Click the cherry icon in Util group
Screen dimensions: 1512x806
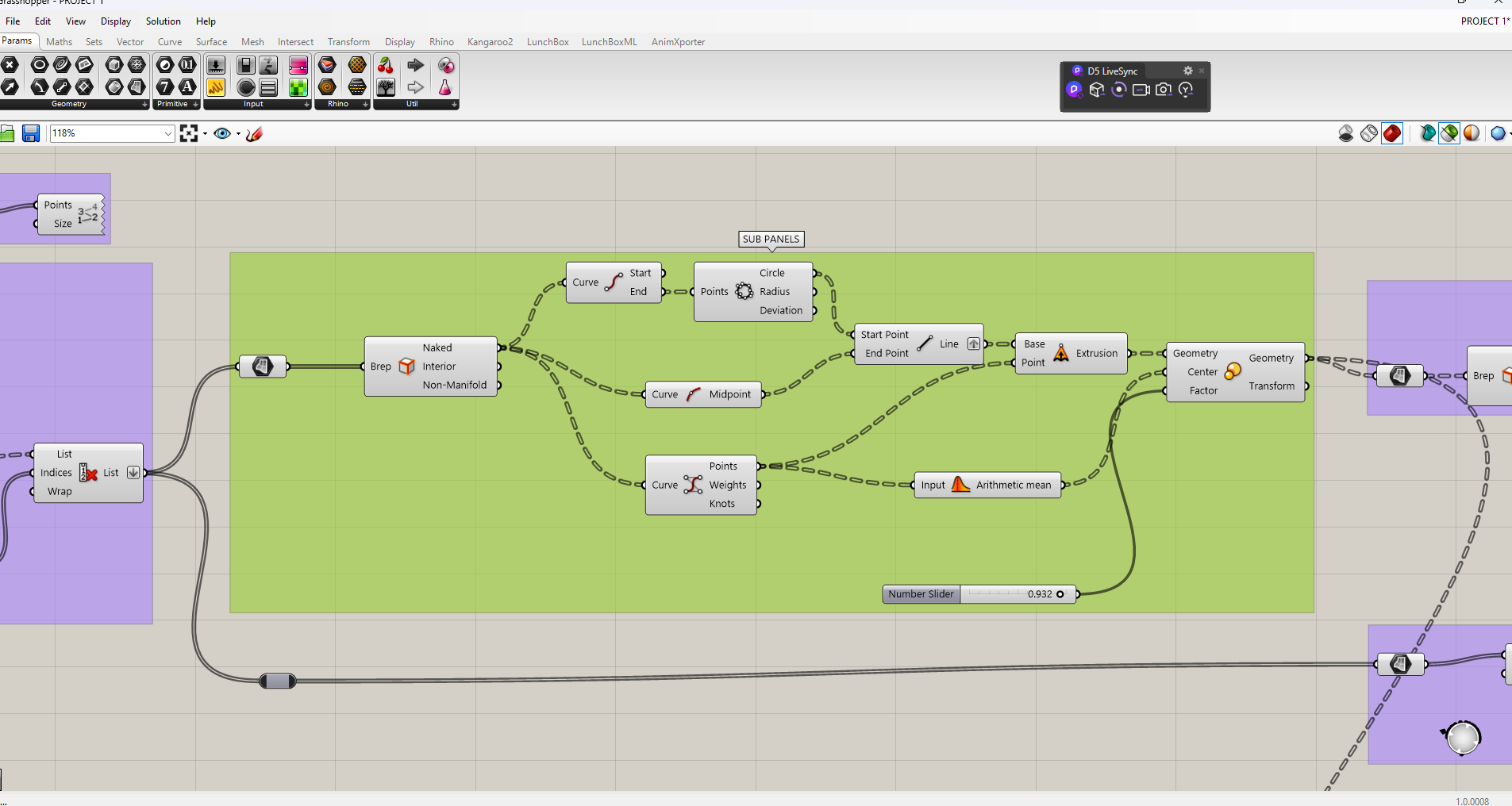386,65
